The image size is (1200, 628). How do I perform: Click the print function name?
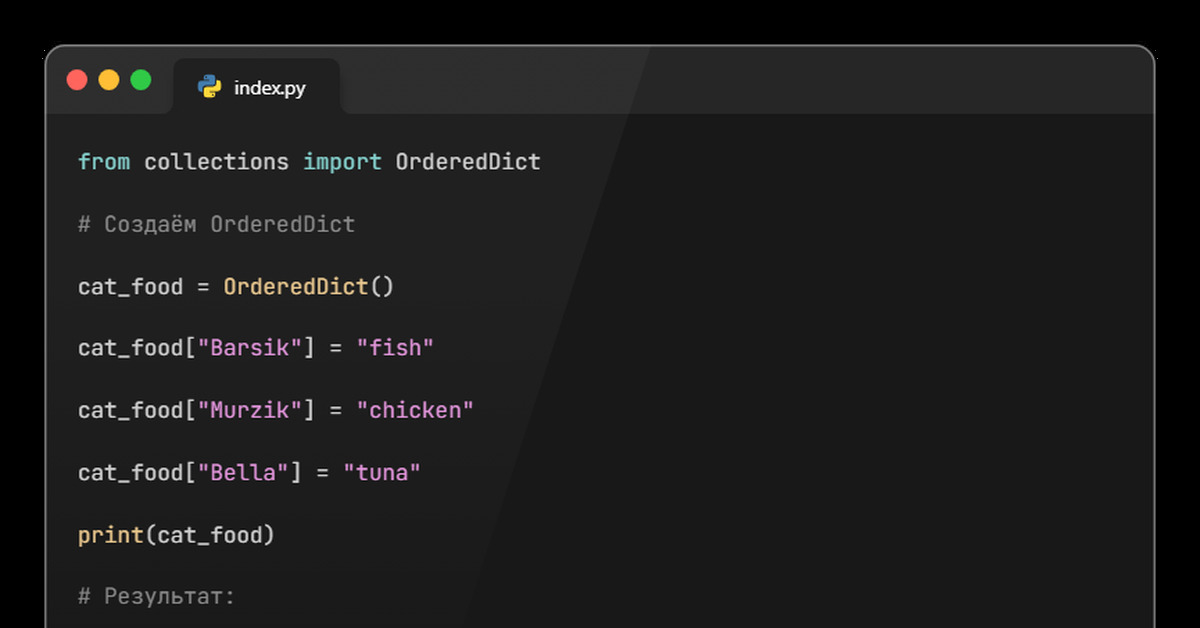pos(111,536)
